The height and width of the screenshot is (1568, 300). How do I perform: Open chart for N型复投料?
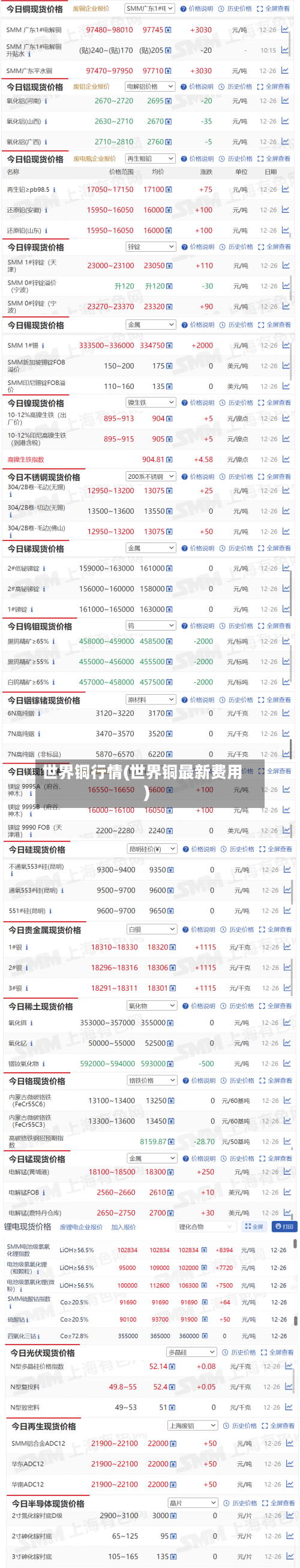tap(289, 1386)
